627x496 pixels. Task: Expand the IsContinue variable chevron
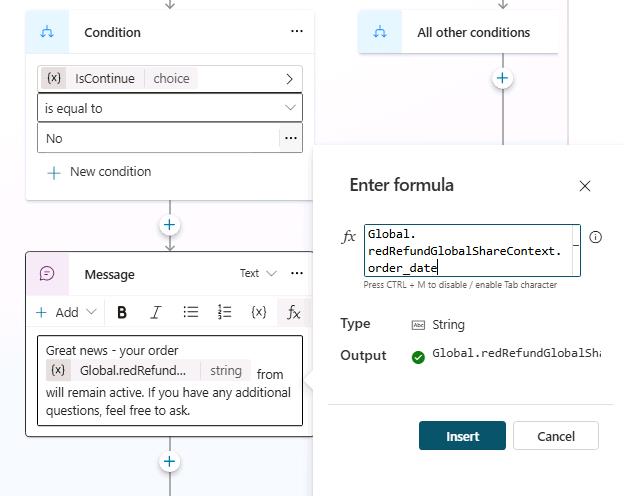pyautogui.click(x=290, y=79)
